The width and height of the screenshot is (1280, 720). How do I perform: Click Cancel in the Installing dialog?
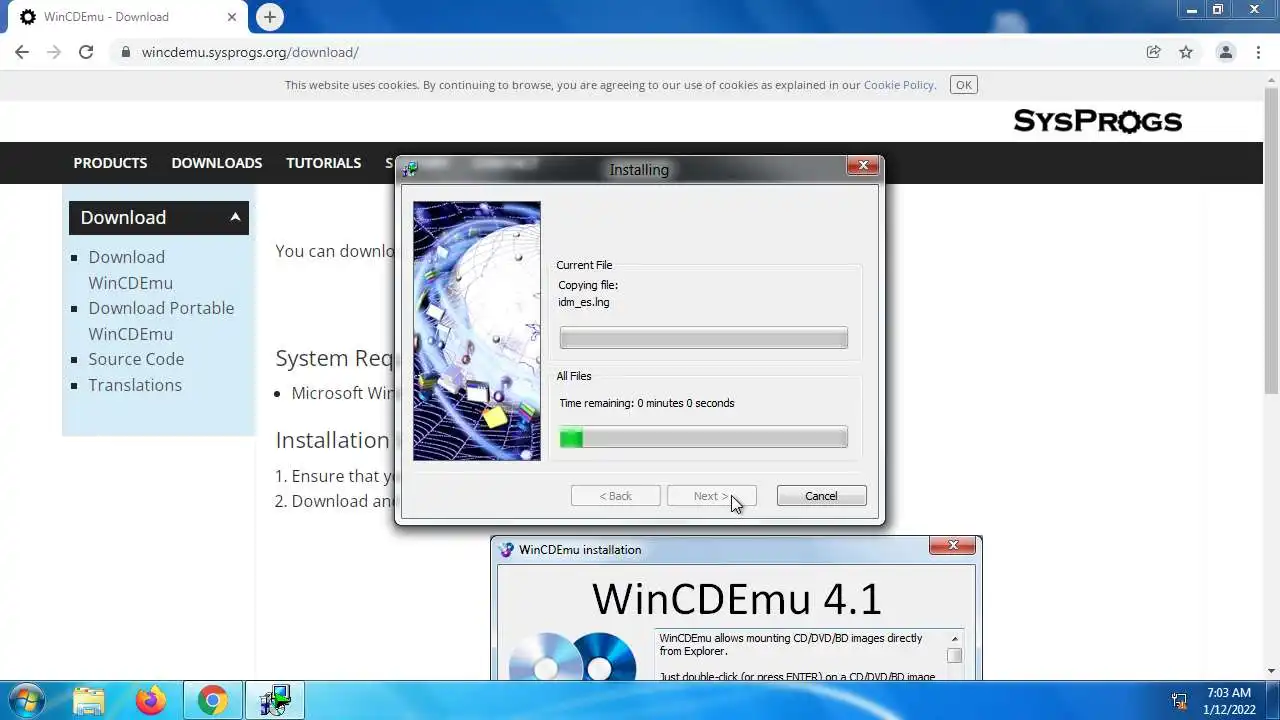point(821,496)
